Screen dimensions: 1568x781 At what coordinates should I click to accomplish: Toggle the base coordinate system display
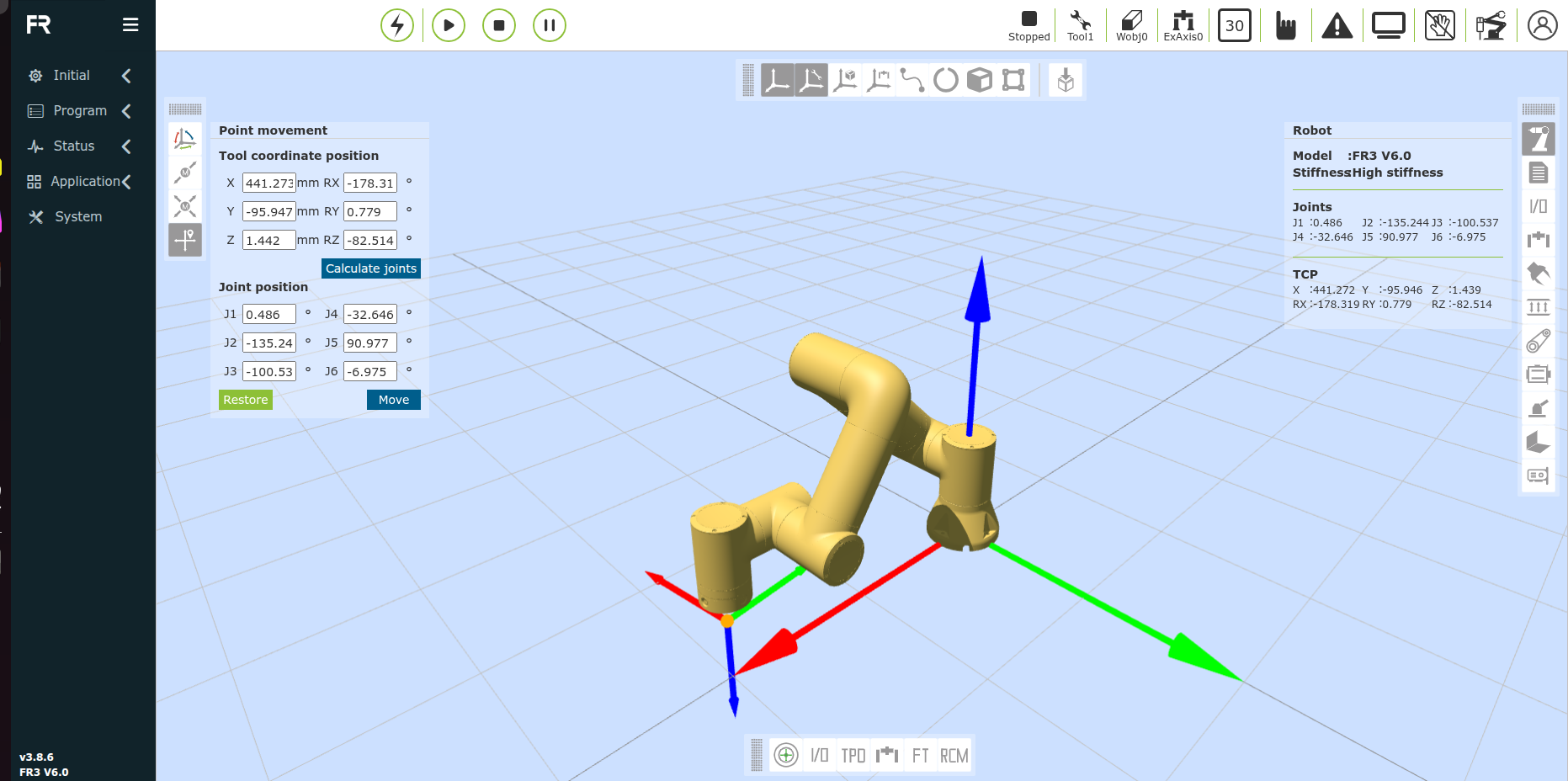777,80
